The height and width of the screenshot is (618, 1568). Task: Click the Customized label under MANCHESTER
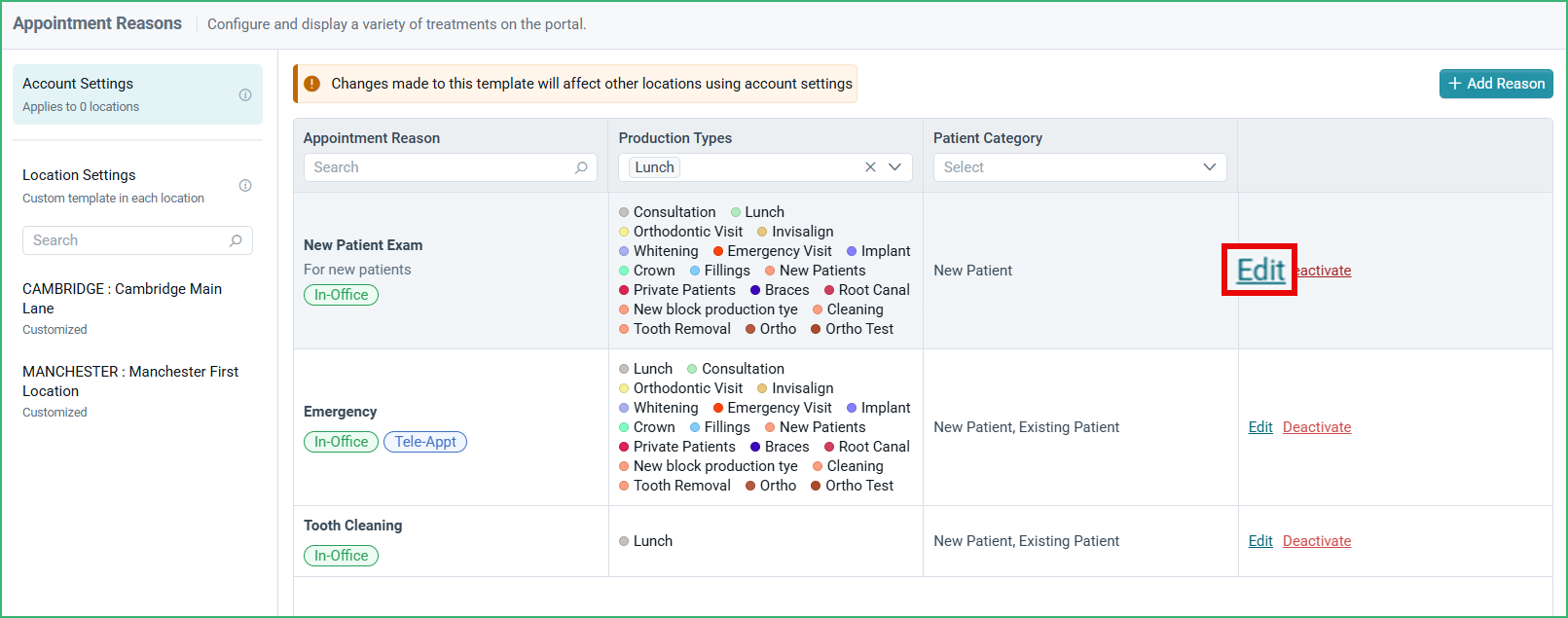(x=55, y=413)
